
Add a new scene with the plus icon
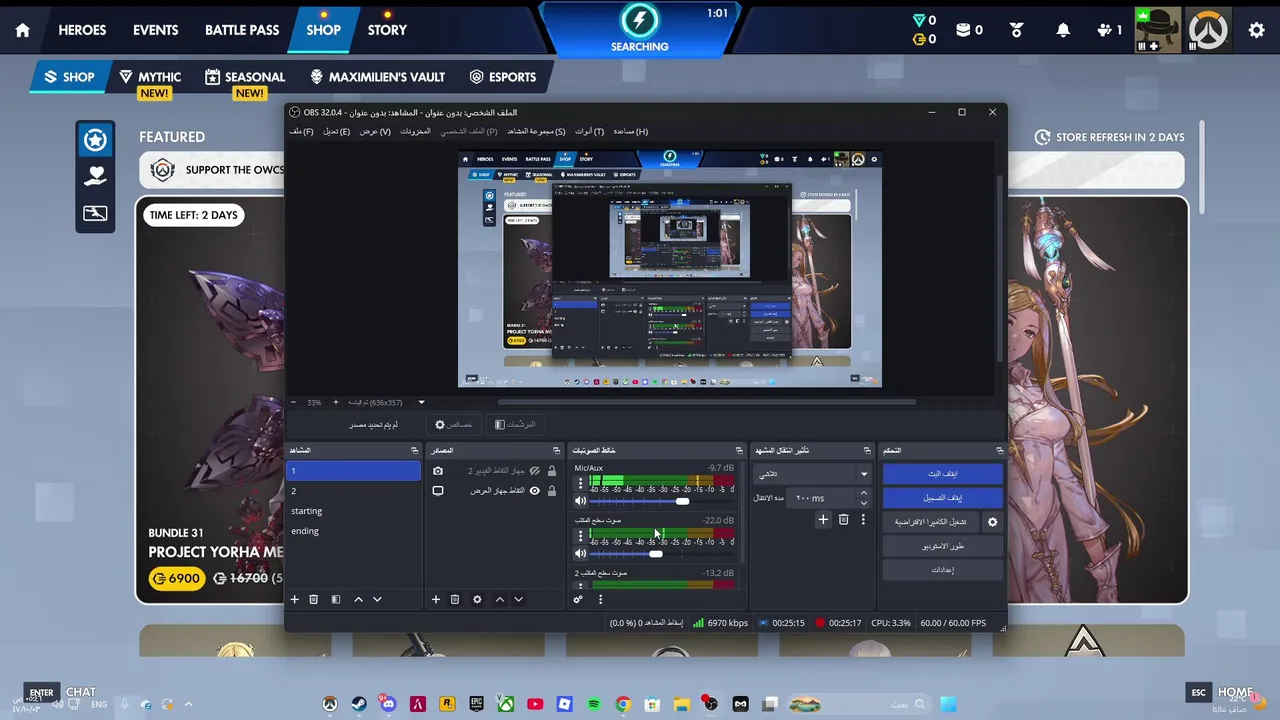tap(295, 599)
